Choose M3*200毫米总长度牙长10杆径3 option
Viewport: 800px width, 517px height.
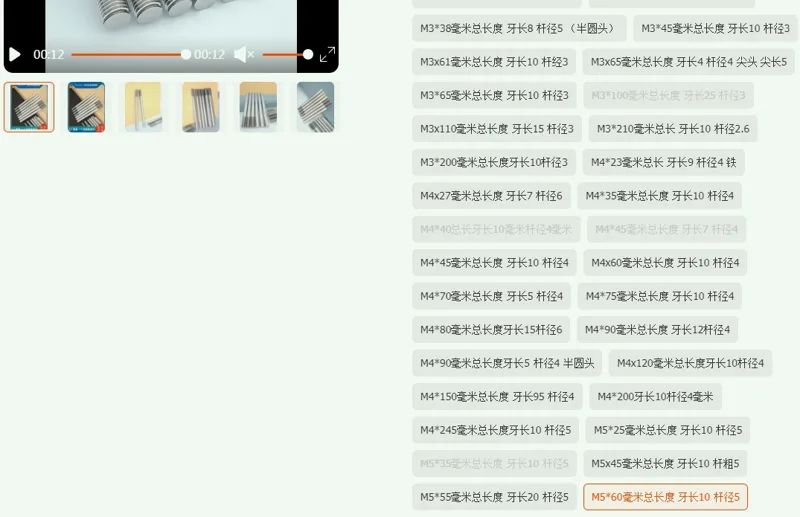click(494, 162)
